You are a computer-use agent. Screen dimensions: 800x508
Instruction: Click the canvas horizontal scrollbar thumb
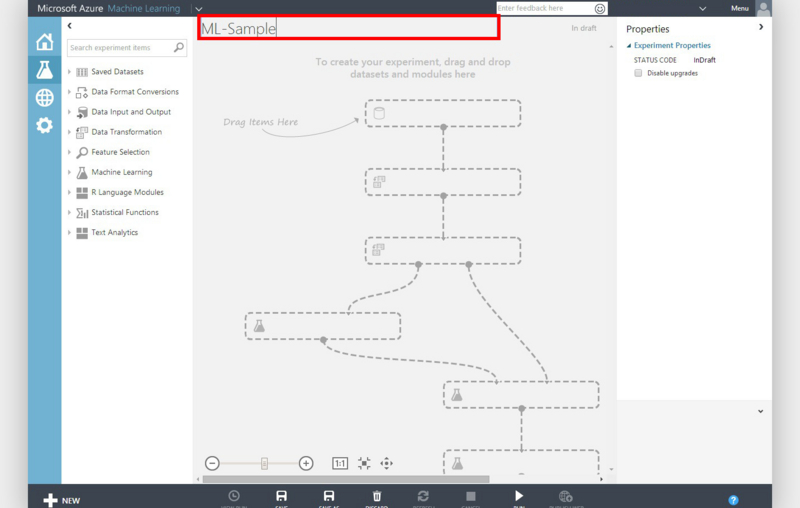(346, 479)
